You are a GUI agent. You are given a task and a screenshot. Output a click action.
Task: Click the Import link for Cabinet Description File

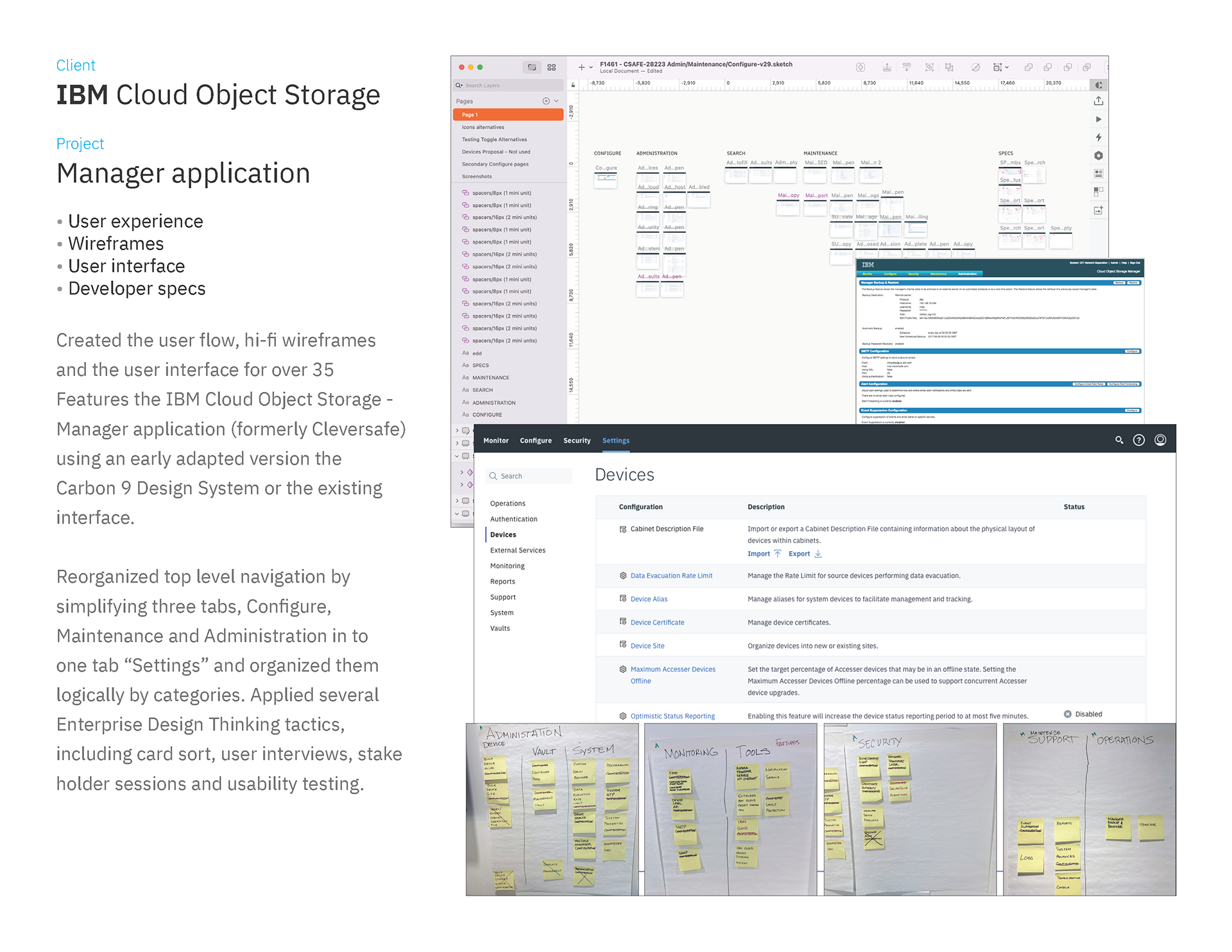(x=764, y=554)
